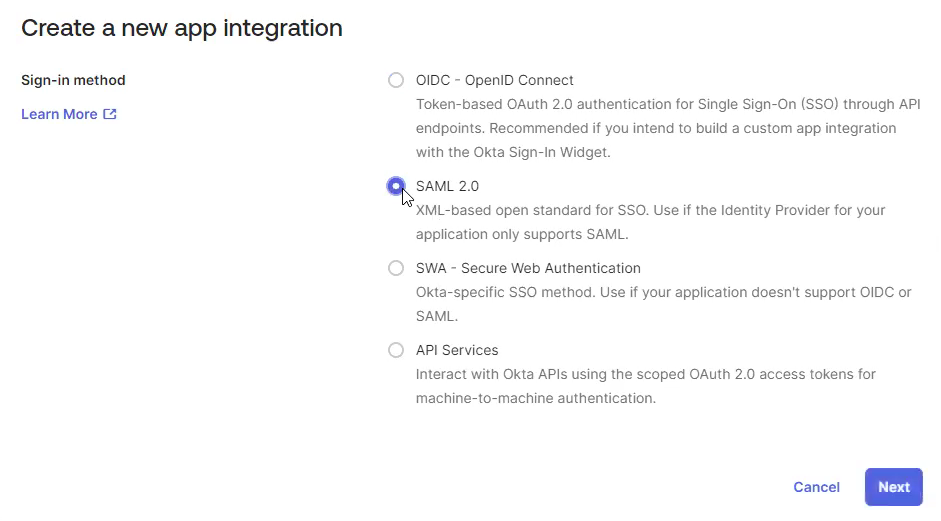
Task: Click the XML-based open standard description
Action: tap(650, 210)
